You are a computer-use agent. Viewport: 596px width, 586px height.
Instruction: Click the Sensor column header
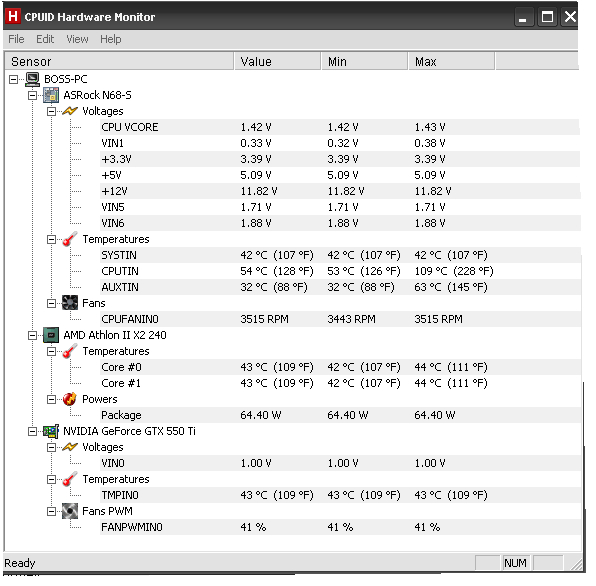click(x=119, y=61)
